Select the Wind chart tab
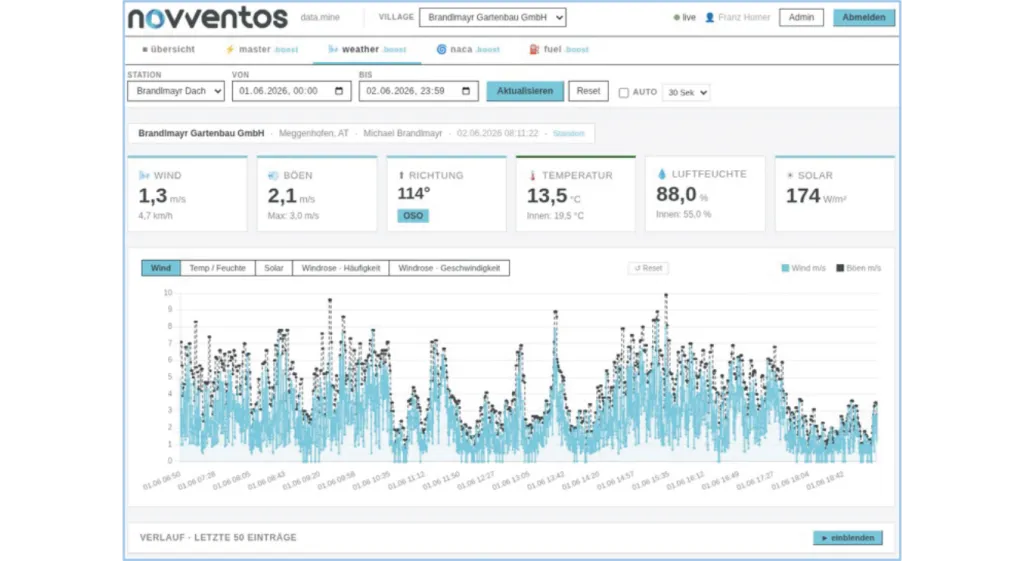The height and width of the screenshot is (561, 1024). (x=161, y=268)
